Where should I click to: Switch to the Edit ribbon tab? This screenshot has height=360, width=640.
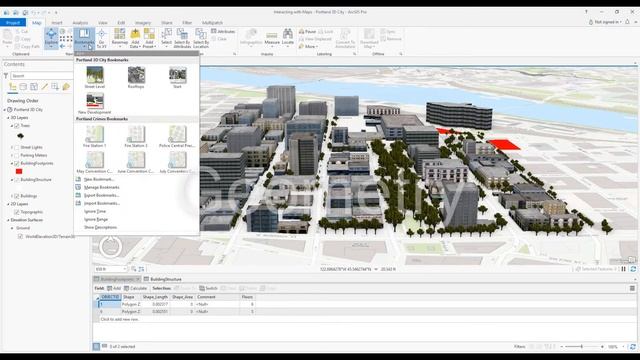pyautogui.click(x=121, y=23)
